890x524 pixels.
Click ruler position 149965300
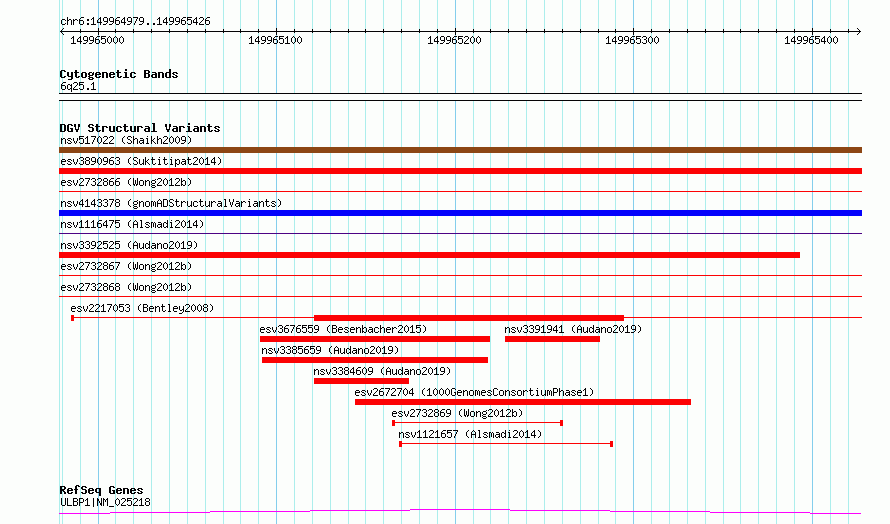632,40
